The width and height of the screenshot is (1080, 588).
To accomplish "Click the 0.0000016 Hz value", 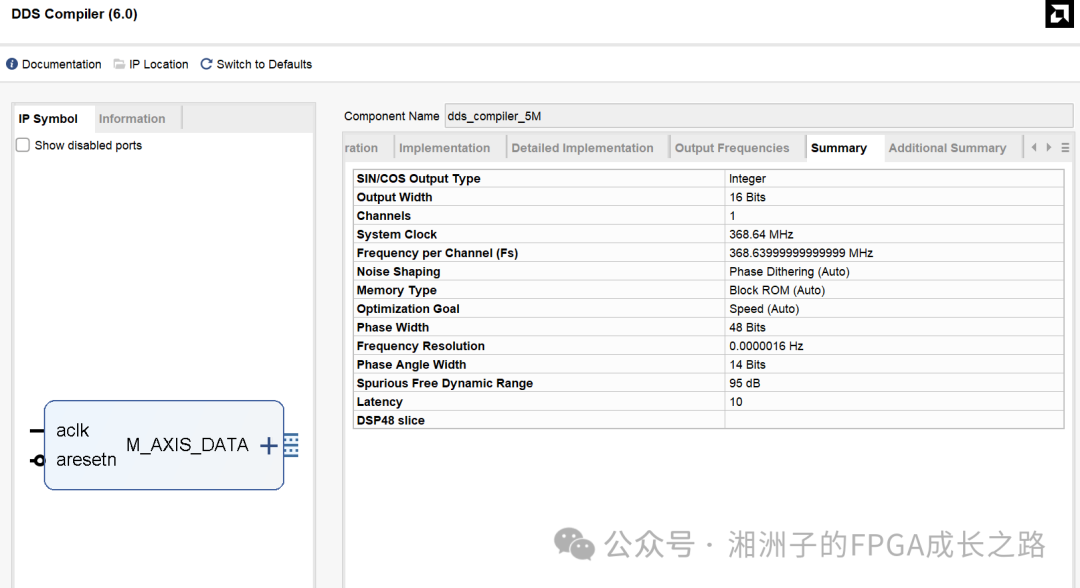I will click(766, 346).
